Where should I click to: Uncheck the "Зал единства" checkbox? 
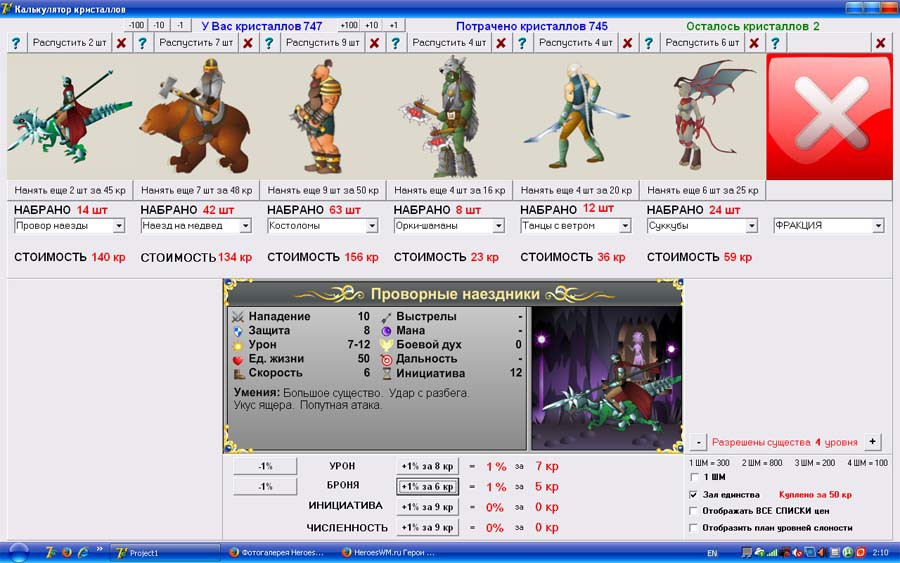click(695, 494)
